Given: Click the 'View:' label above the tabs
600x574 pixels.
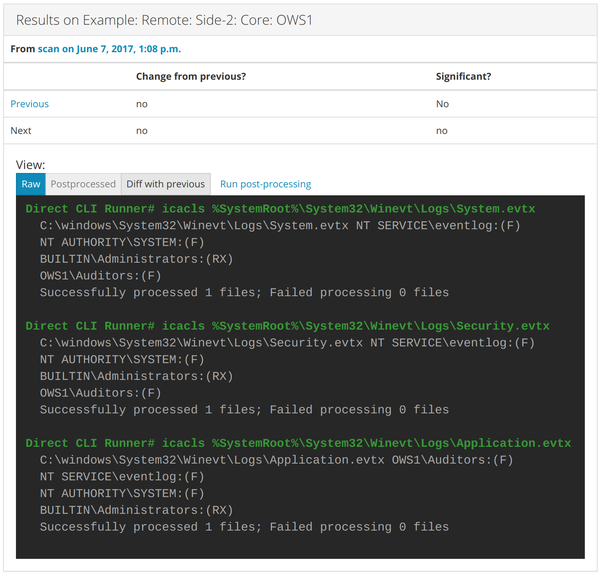Looking at the screenshot, I should point(30,165).
